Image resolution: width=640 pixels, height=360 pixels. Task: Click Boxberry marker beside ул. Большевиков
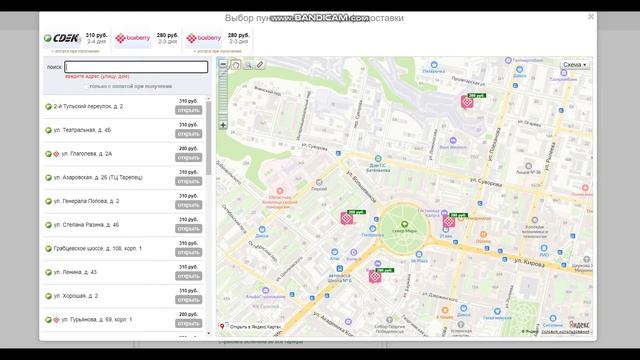tap(347, 218)
